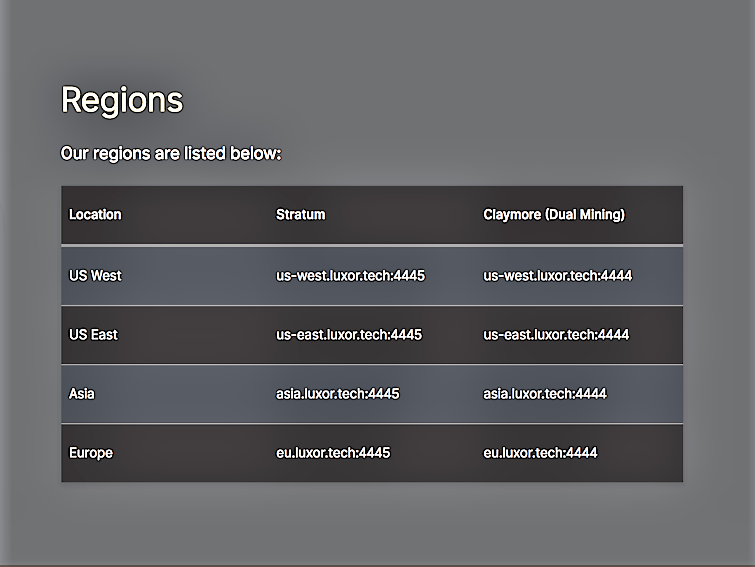Click eu.luxor.tech:4445 stratum address
This screenshot has width=755, height=567.
333,453
